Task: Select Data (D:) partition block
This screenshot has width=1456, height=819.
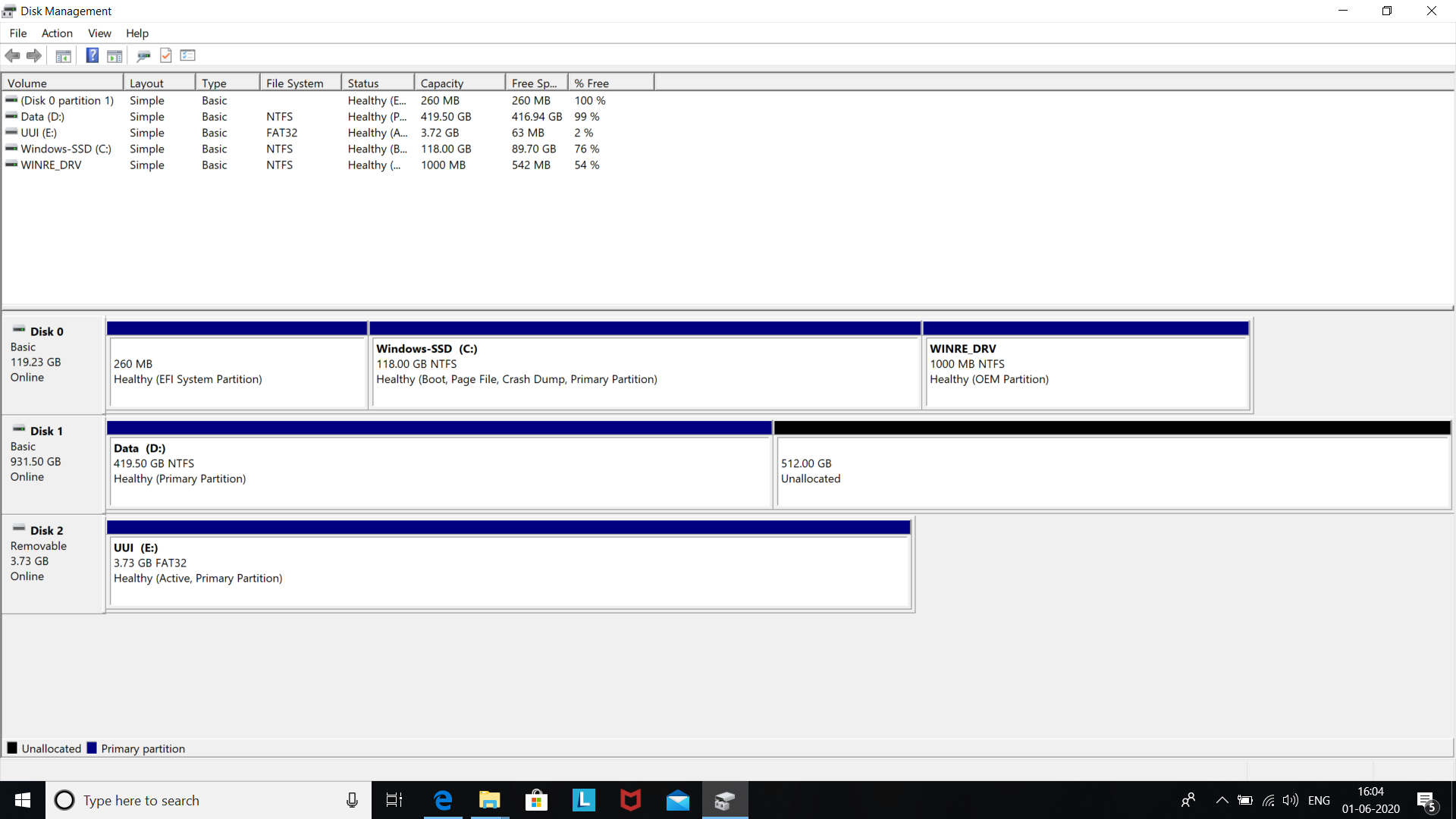Action: coord(440,470)
